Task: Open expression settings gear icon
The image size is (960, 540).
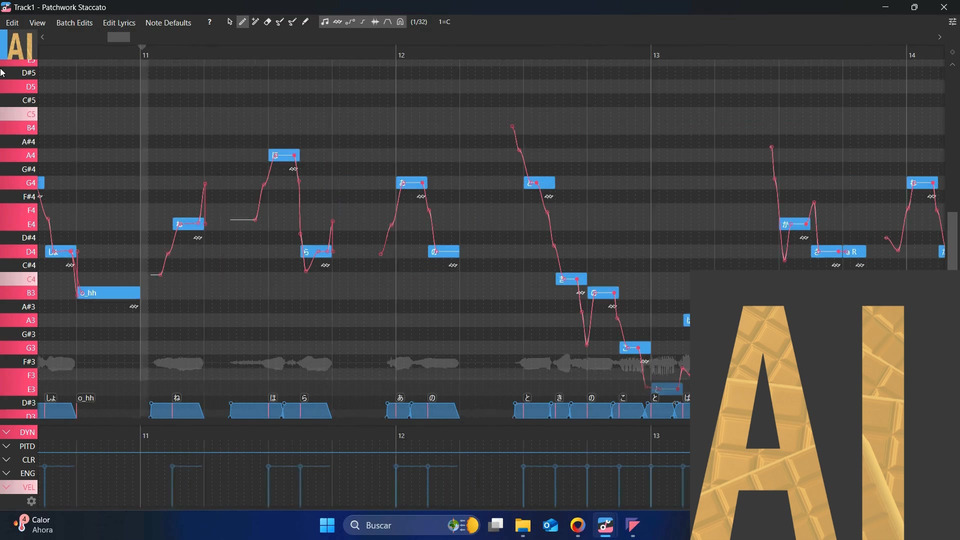Action: pyautogui.click(x=31, y=501)
